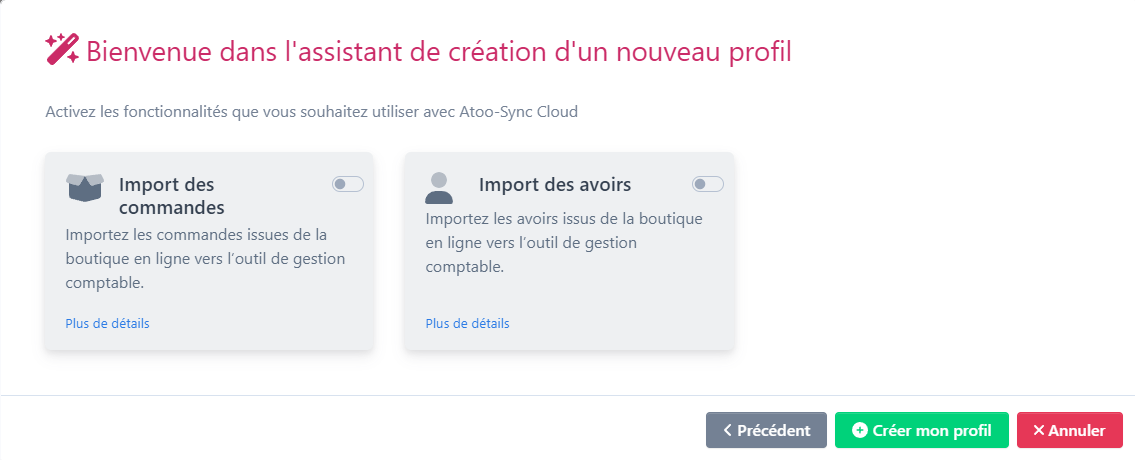This screenshot has width=1135, height=460.
Task: Go back with the Précédent button
Action: pos(766,430)
